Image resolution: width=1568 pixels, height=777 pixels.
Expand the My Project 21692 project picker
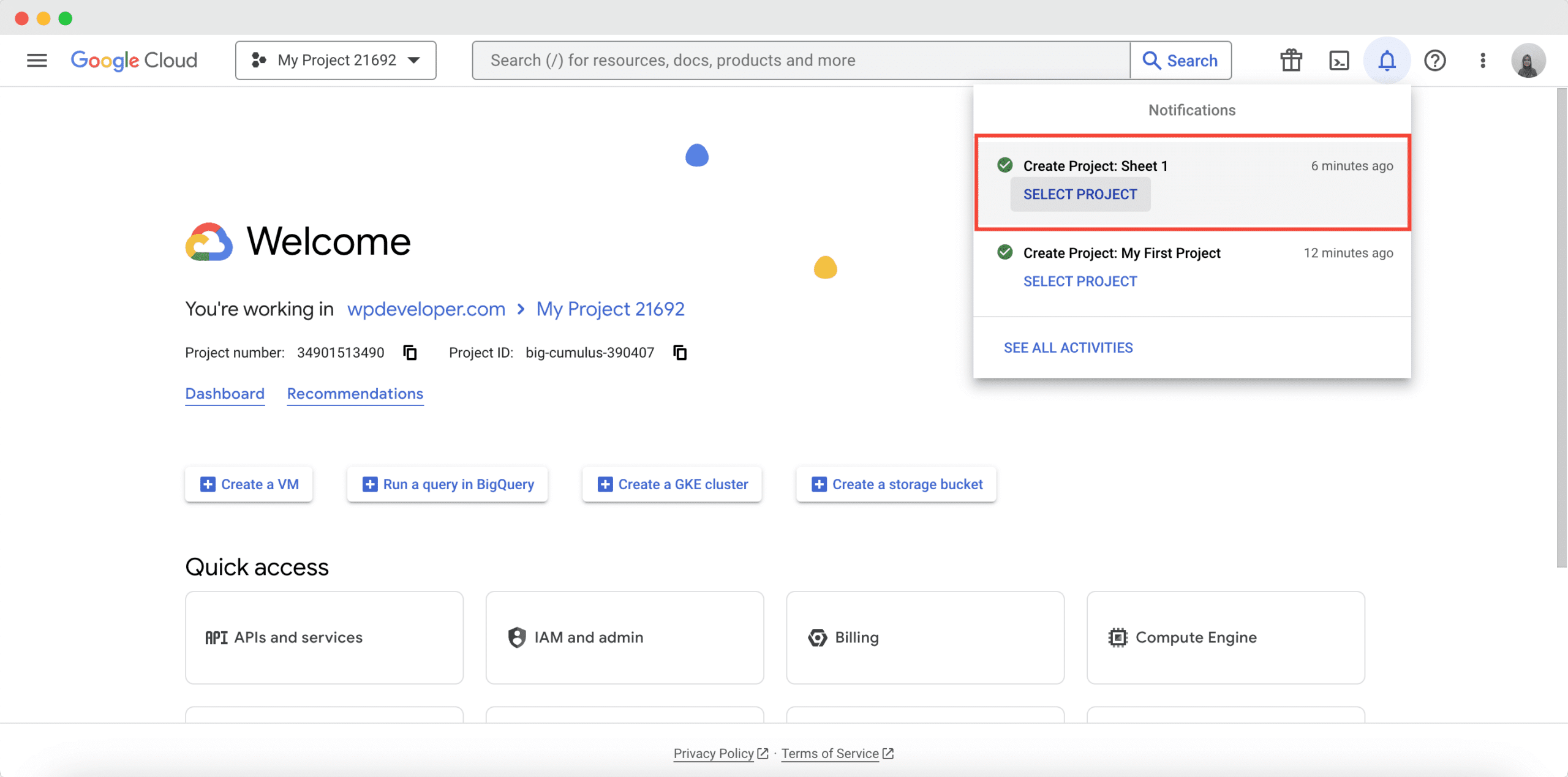click(x=335, y=60)
